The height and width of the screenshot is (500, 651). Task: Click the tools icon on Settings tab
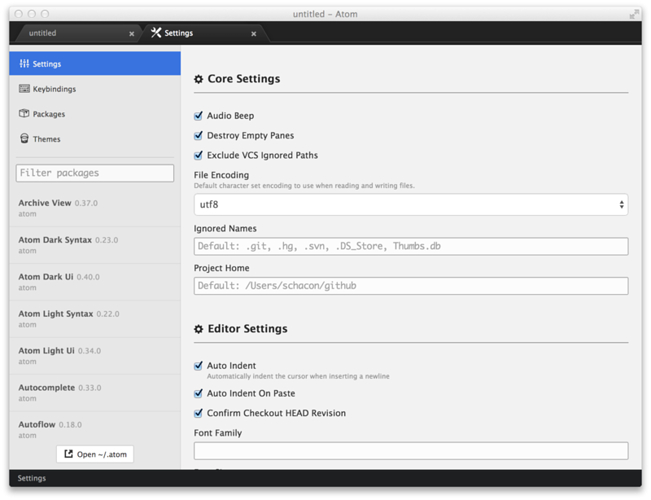tap(156, 33)
